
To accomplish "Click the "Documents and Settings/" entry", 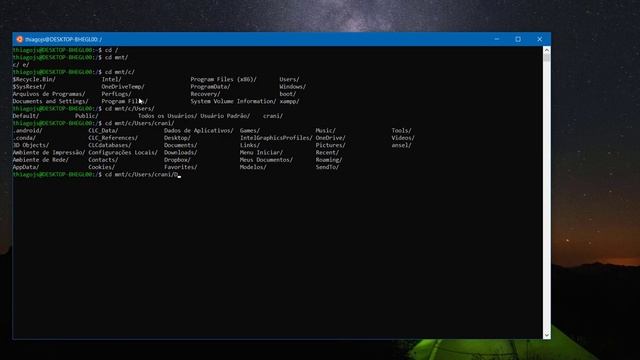I will [50, 101].
